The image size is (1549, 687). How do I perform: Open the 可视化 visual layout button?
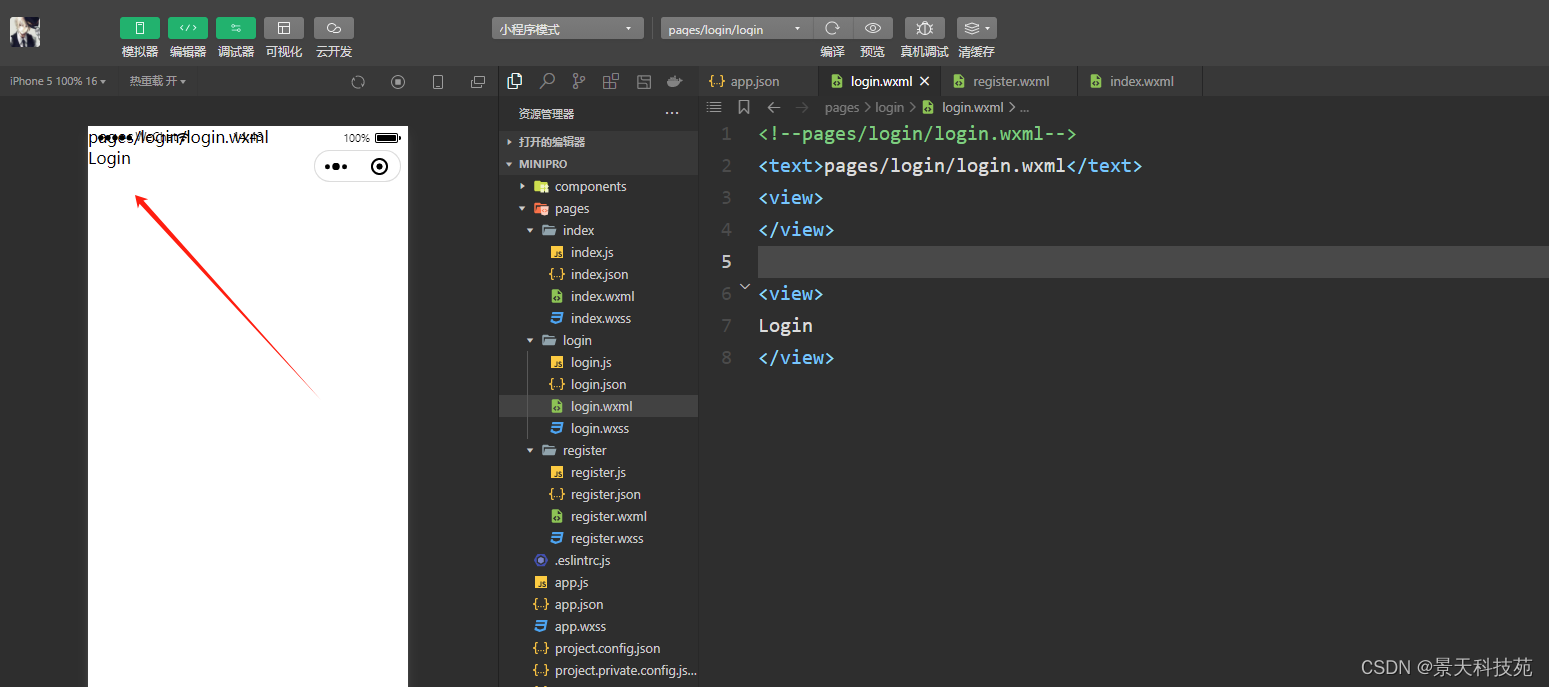284,28
